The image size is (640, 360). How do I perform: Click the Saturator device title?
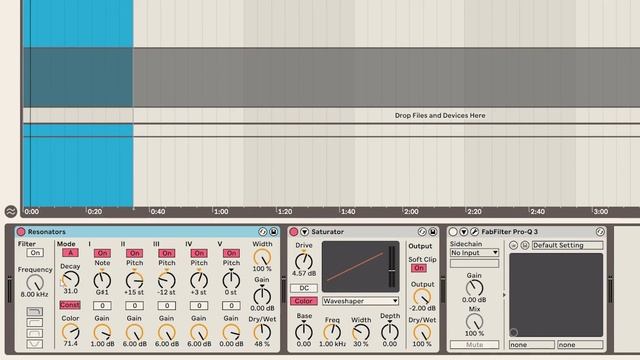click(x=327, y=232)
